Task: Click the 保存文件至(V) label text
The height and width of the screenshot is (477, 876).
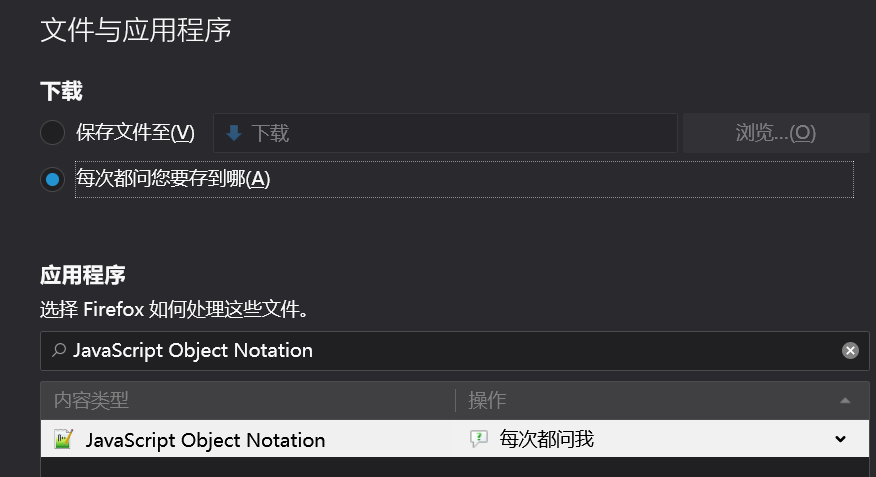Action: tap(135, 133)
